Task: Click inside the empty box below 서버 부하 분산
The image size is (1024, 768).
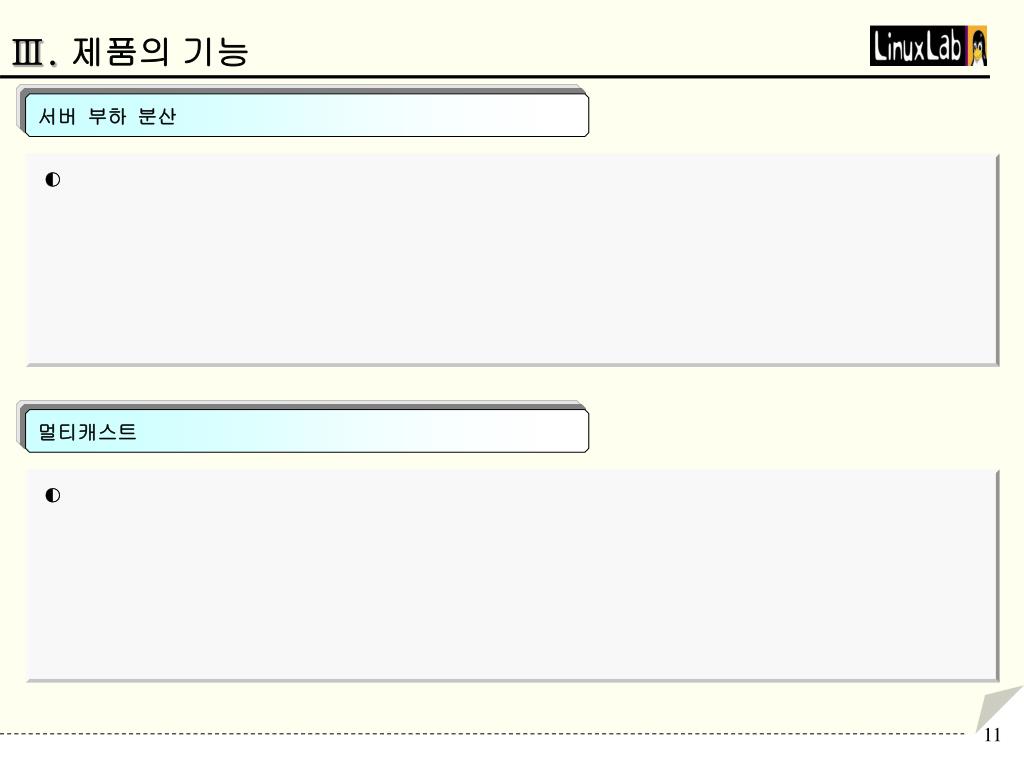Action: click(x=511, y=259)
